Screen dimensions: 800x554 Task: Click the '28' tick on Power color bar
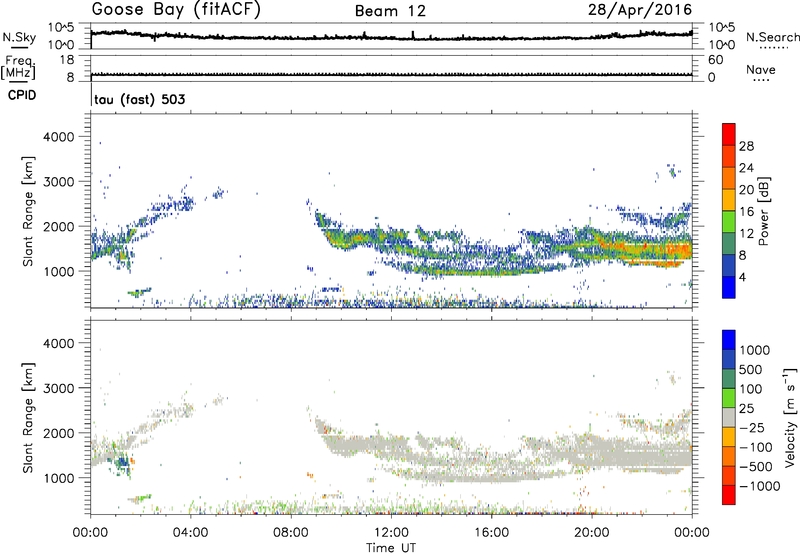(x=746, y=146)
